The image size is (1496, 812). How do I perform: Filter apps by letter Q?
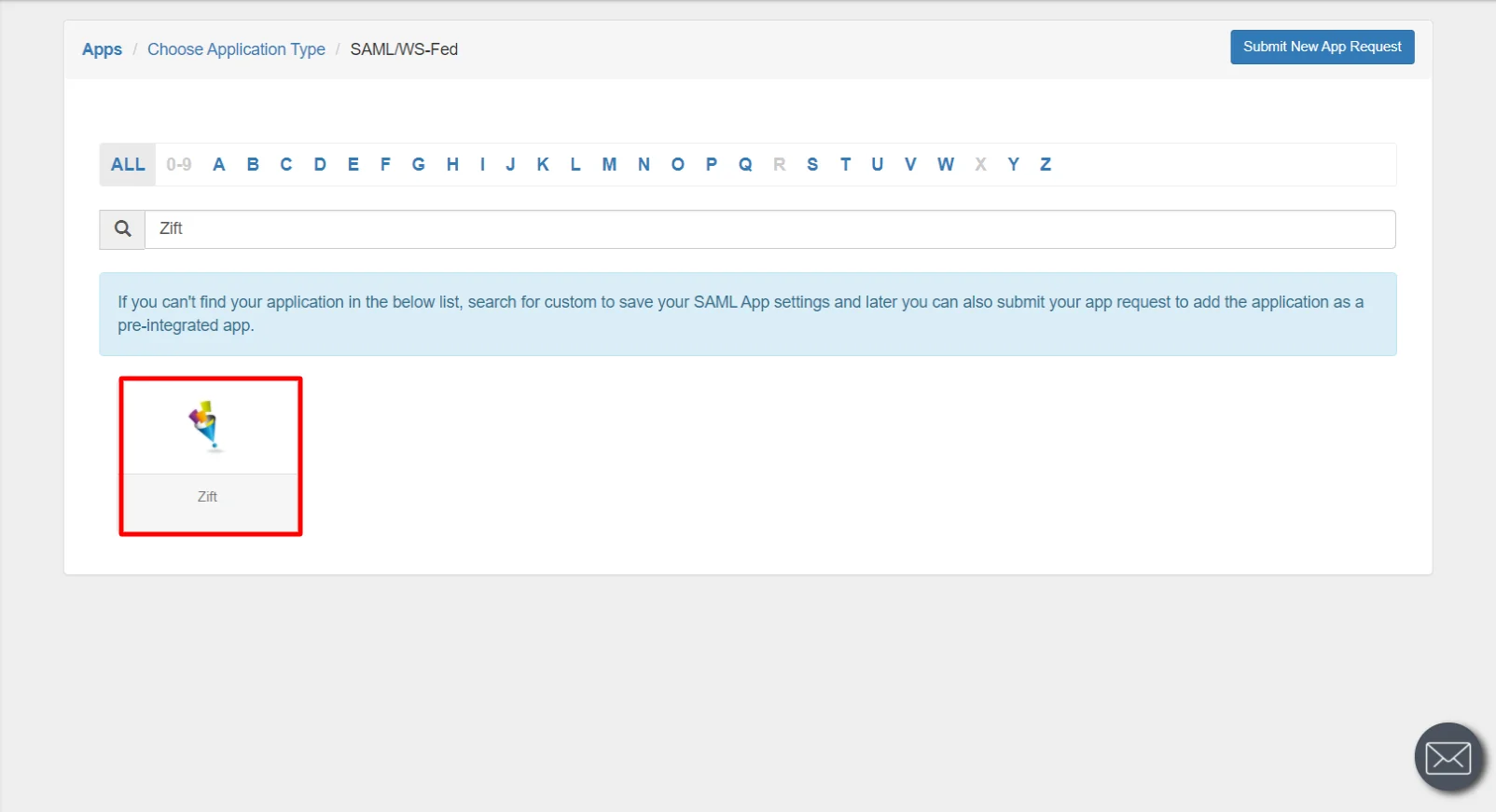[745, 164]
